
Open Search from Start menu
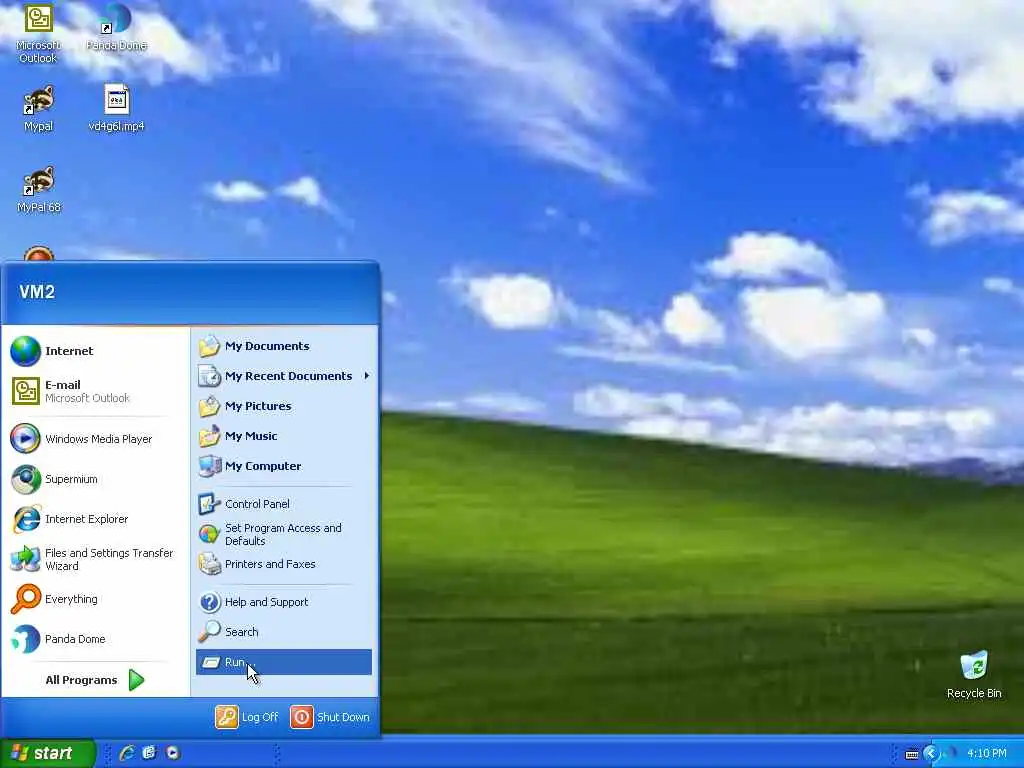point(283,632)
